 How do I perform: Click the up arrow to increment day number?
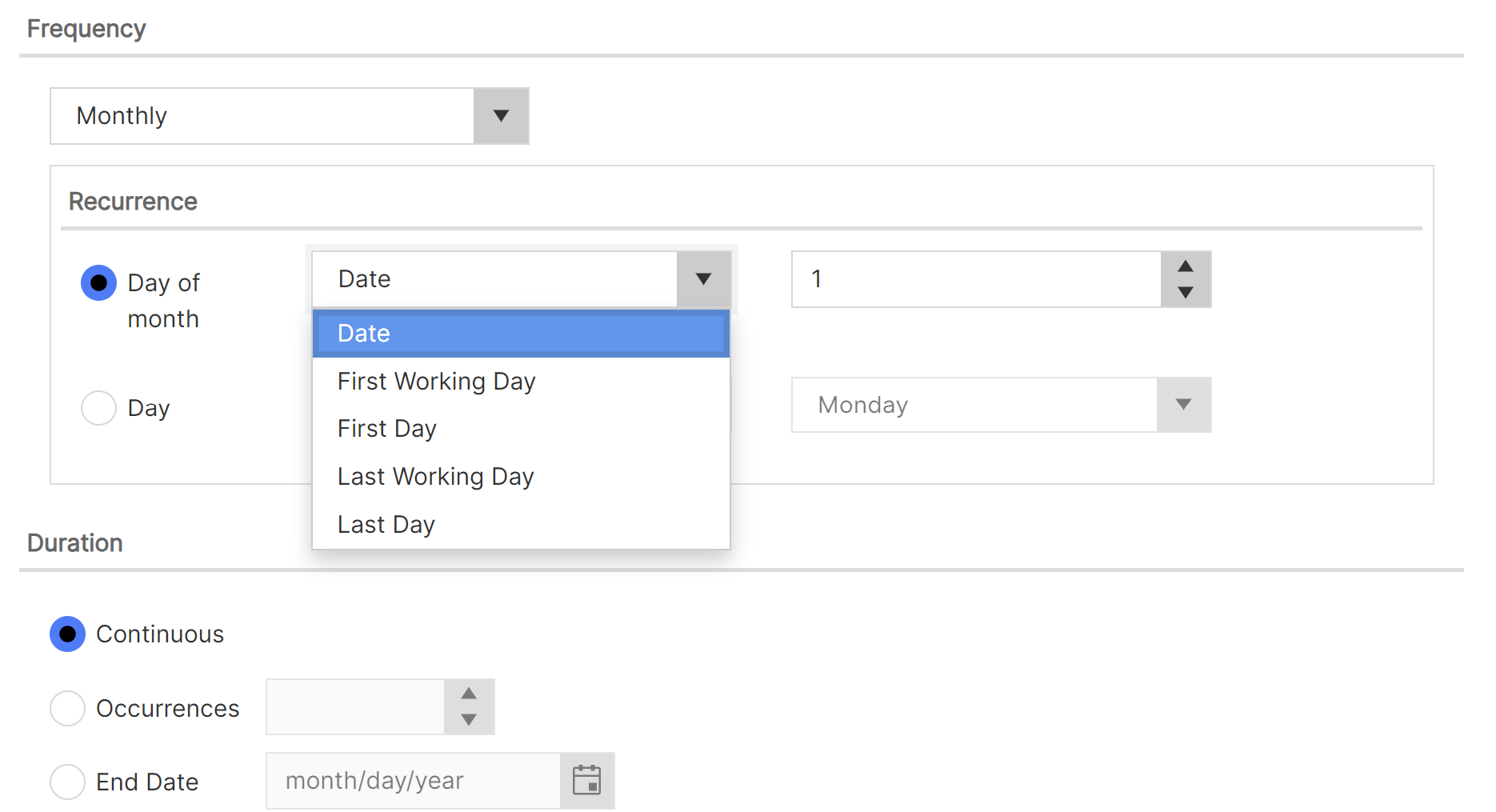[1185, 267]
